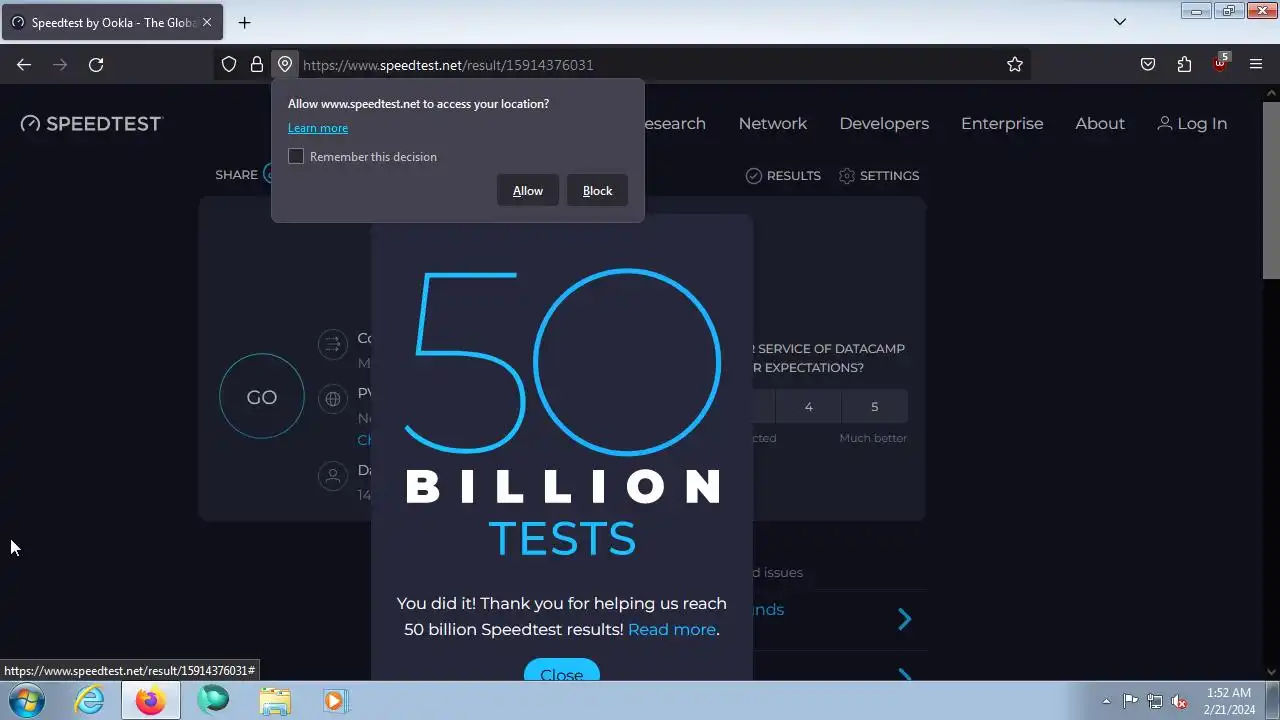Bookmark this page with star icon
1280x720 pixels.
pyautogui.click(x=1015, y=64)
